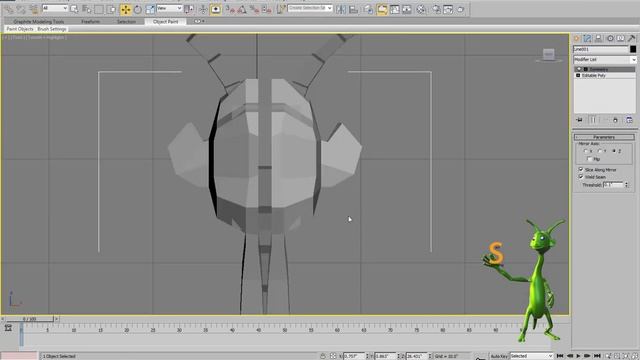
Task: Select the Rotate tool in toolbar
Action: click(138, 9)
